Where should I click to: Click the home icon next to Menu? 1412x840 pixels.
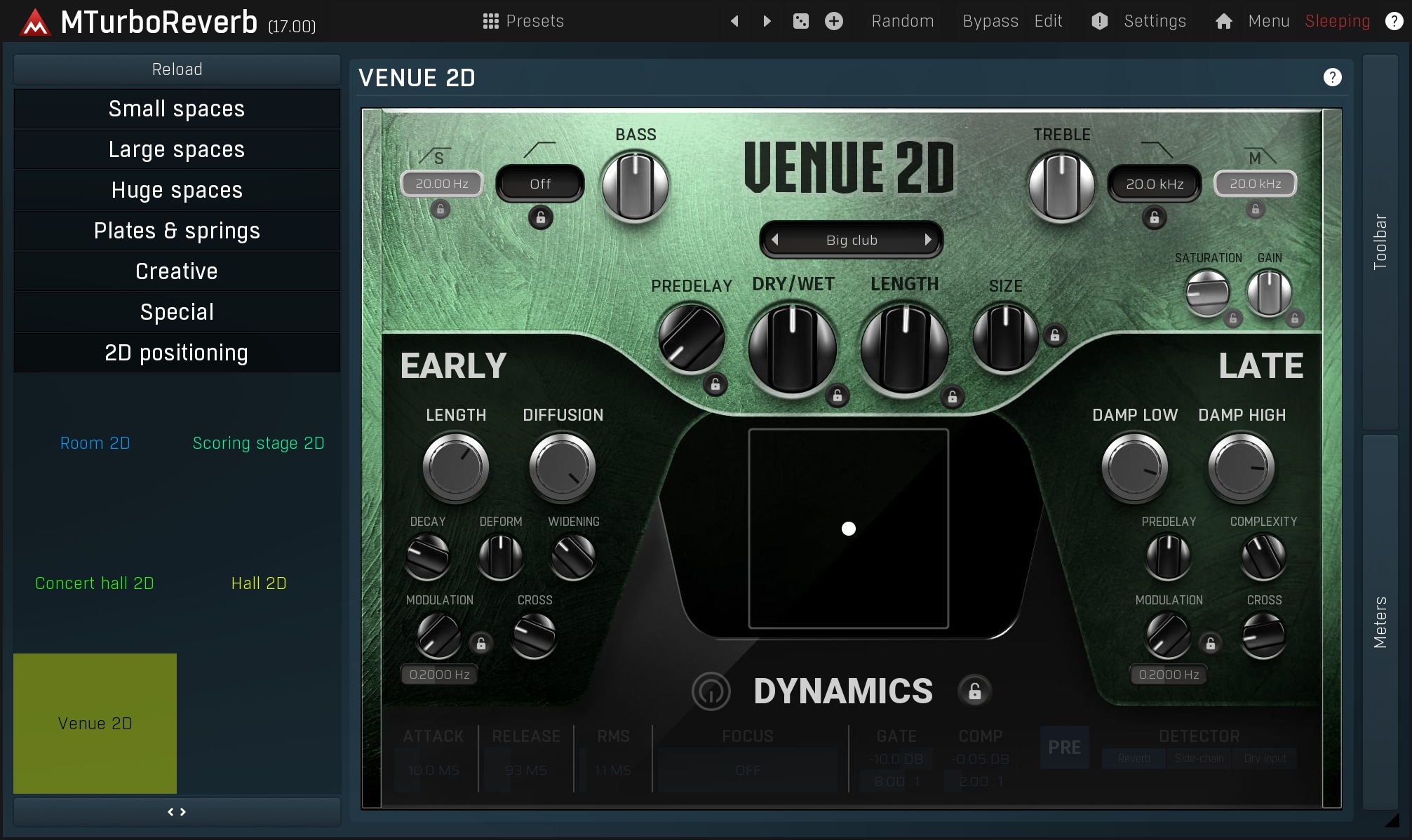[x=1223, y=21]
